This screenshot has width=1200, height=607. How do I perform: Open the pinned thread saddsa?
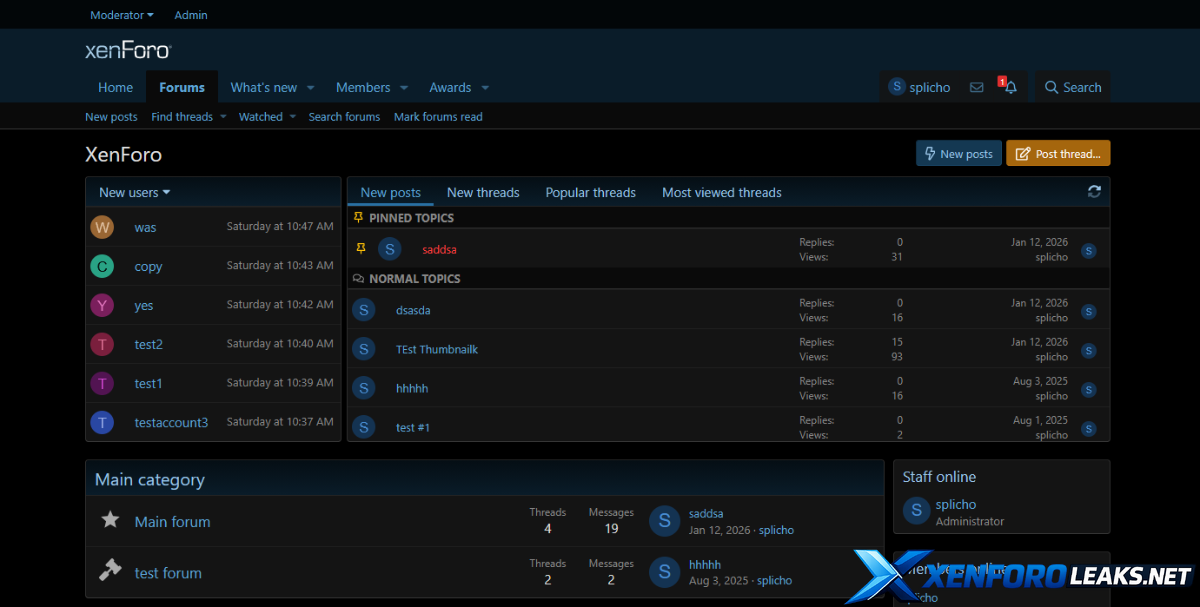(439, 250)
